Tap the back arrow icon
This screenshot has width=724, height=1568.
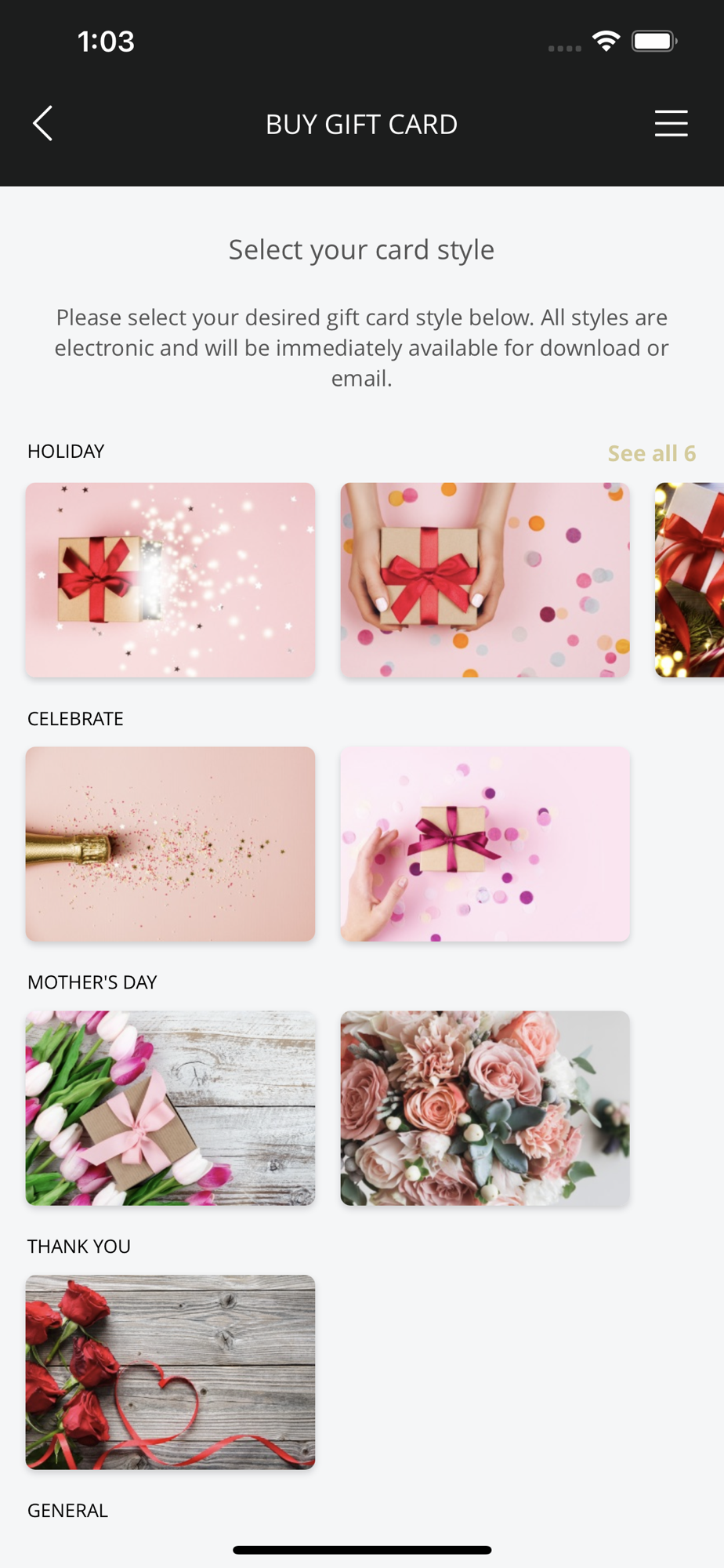coord(43,124)
